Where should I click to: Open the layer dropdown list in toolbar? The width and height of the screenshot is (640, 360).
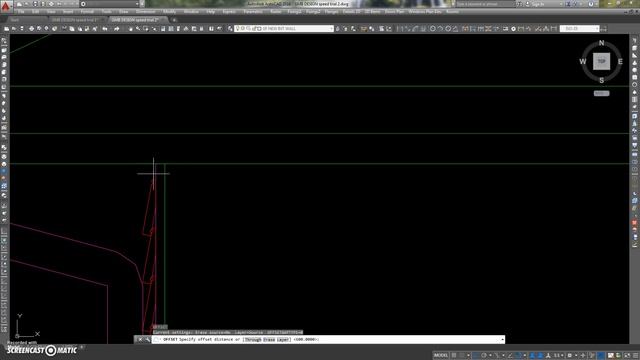click(331, 29)
